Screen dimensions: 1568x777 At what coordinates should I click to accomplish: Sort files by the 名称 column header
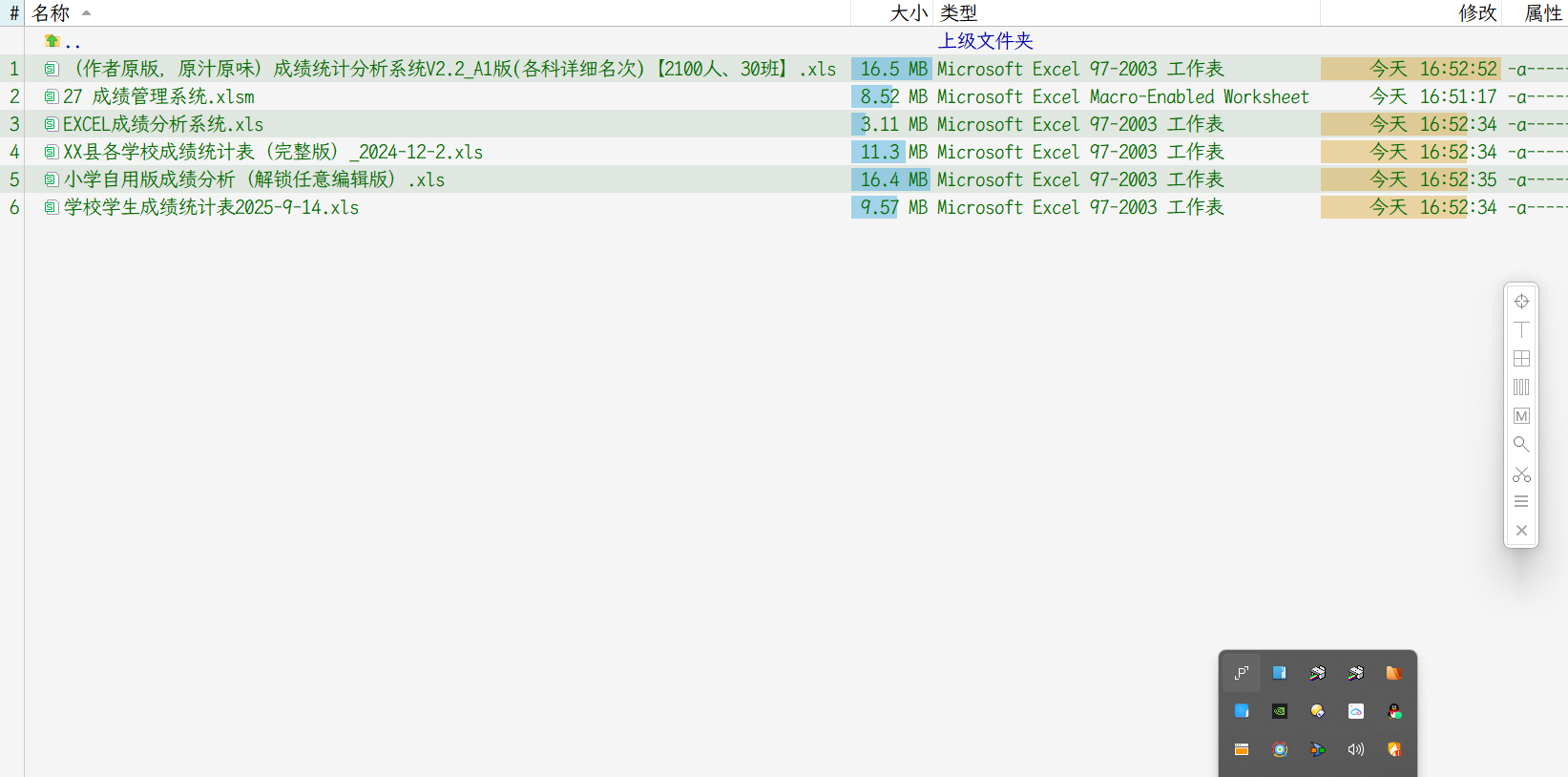52,13
